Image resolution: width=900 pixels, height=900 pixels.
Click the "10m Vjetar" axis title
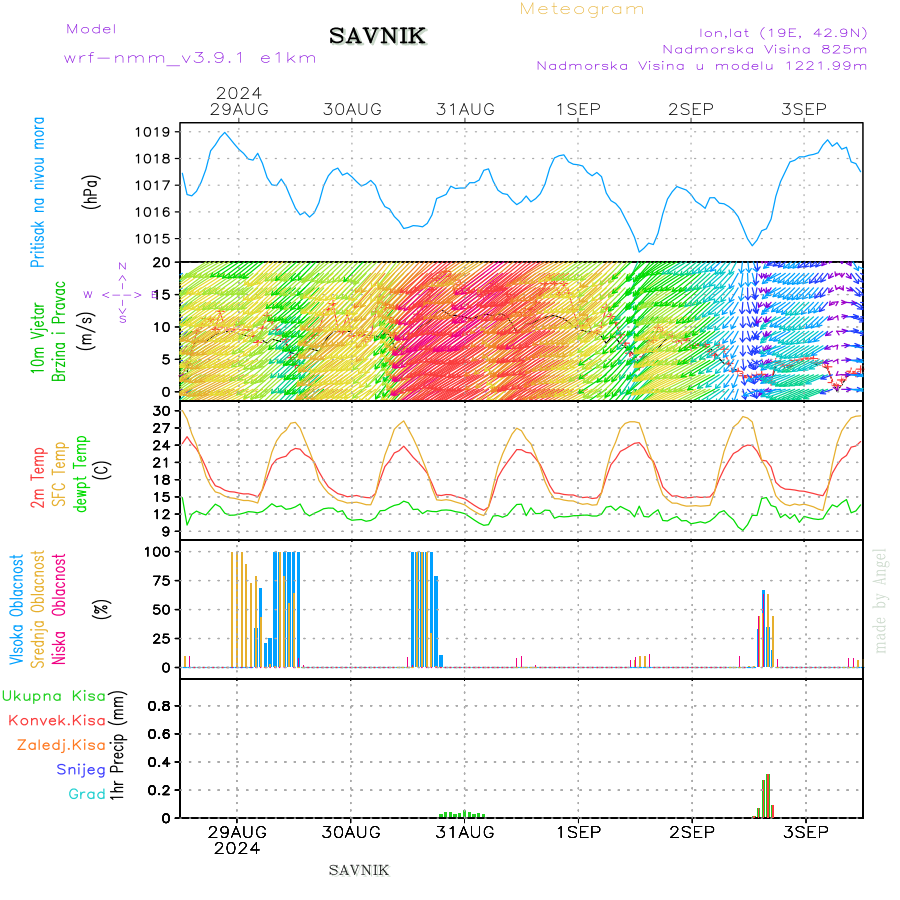(x=37, y=338)
